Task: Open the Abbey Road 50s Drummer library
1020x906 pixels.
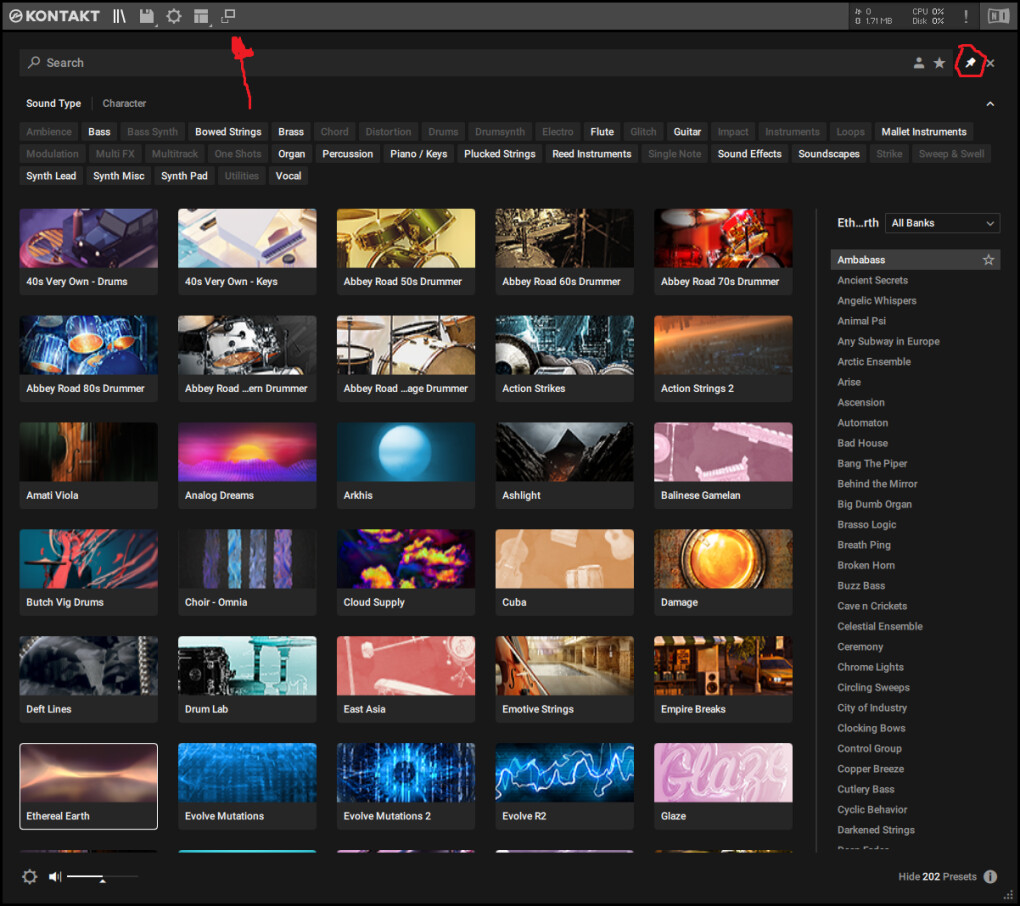Action: click(406, 252)
